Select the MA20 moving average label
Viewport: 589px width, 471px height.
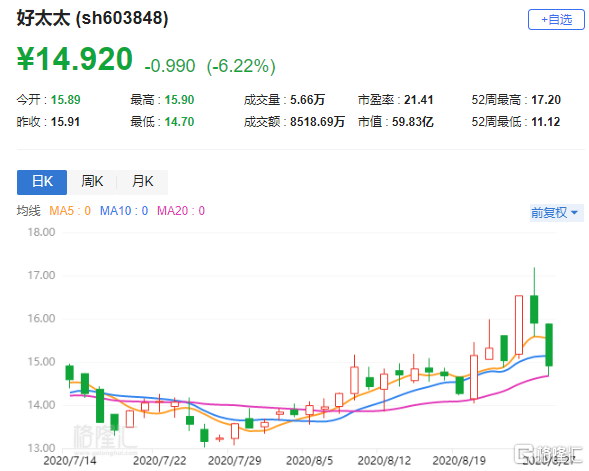point(181,211)
